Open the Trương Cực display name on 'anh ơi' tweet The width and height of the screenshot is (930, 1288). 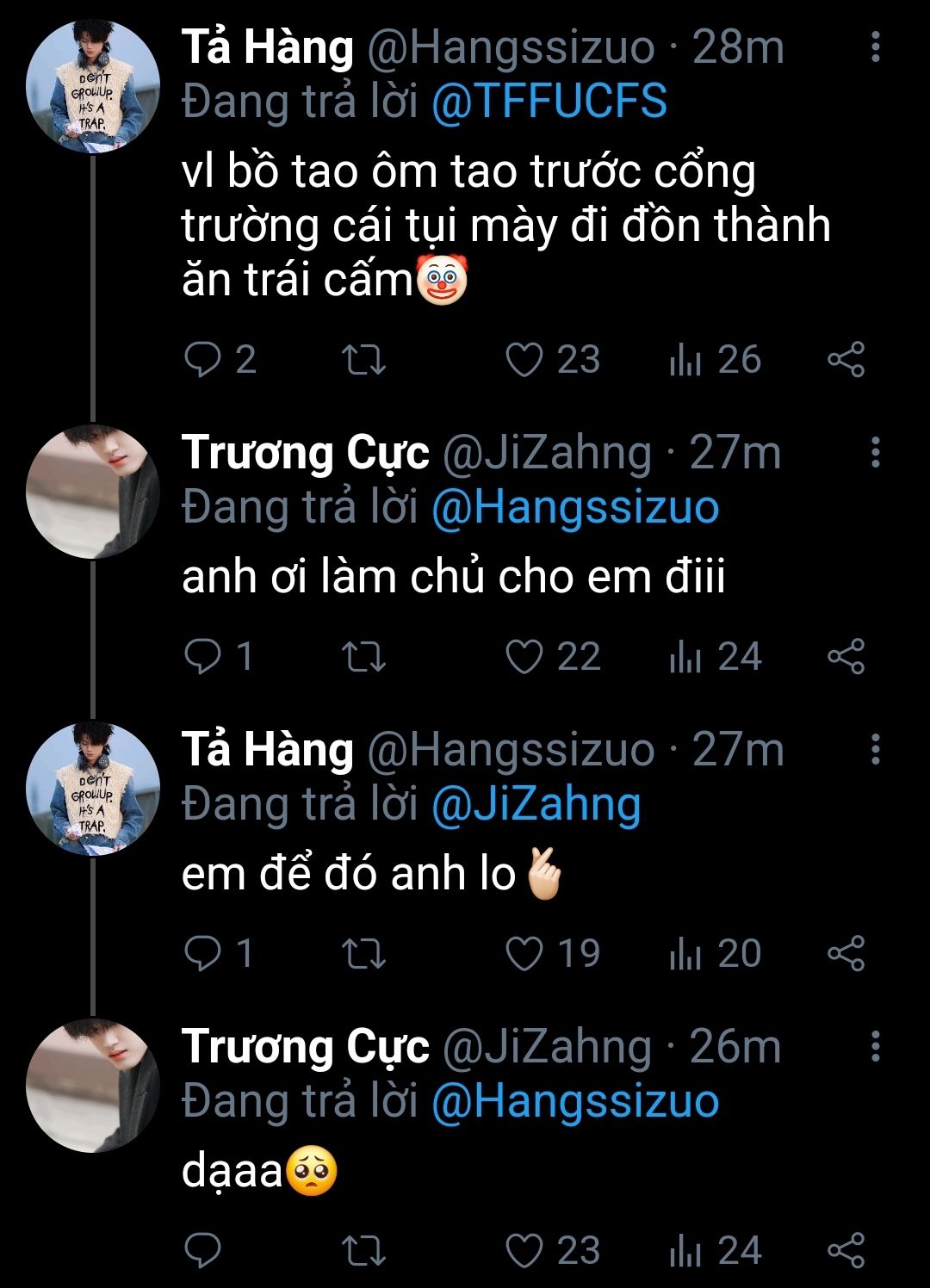coord(306,453)
